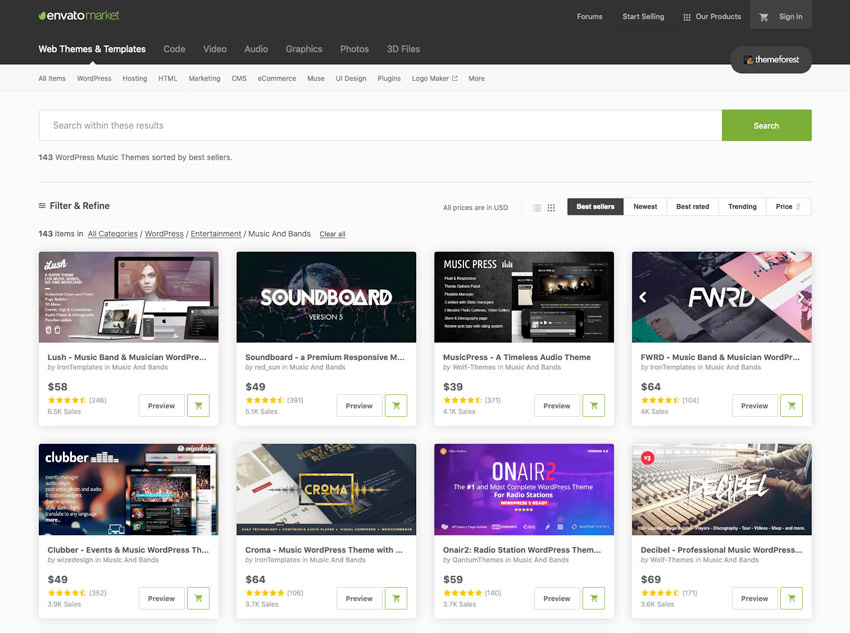Open Soundboard theme title link
Image resolution: width=850 pixels, height=633 pixels.
(325, 357)
